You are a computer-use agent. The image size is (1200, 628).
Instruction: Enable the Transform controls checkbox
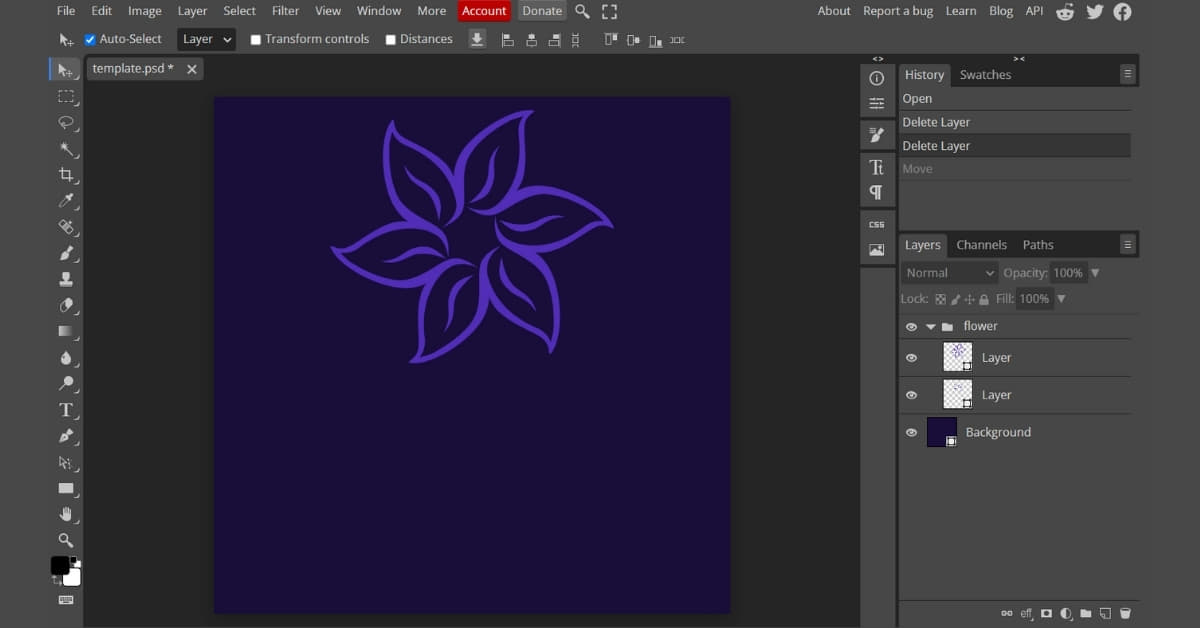pyautogui.click(x=255, y=40)
